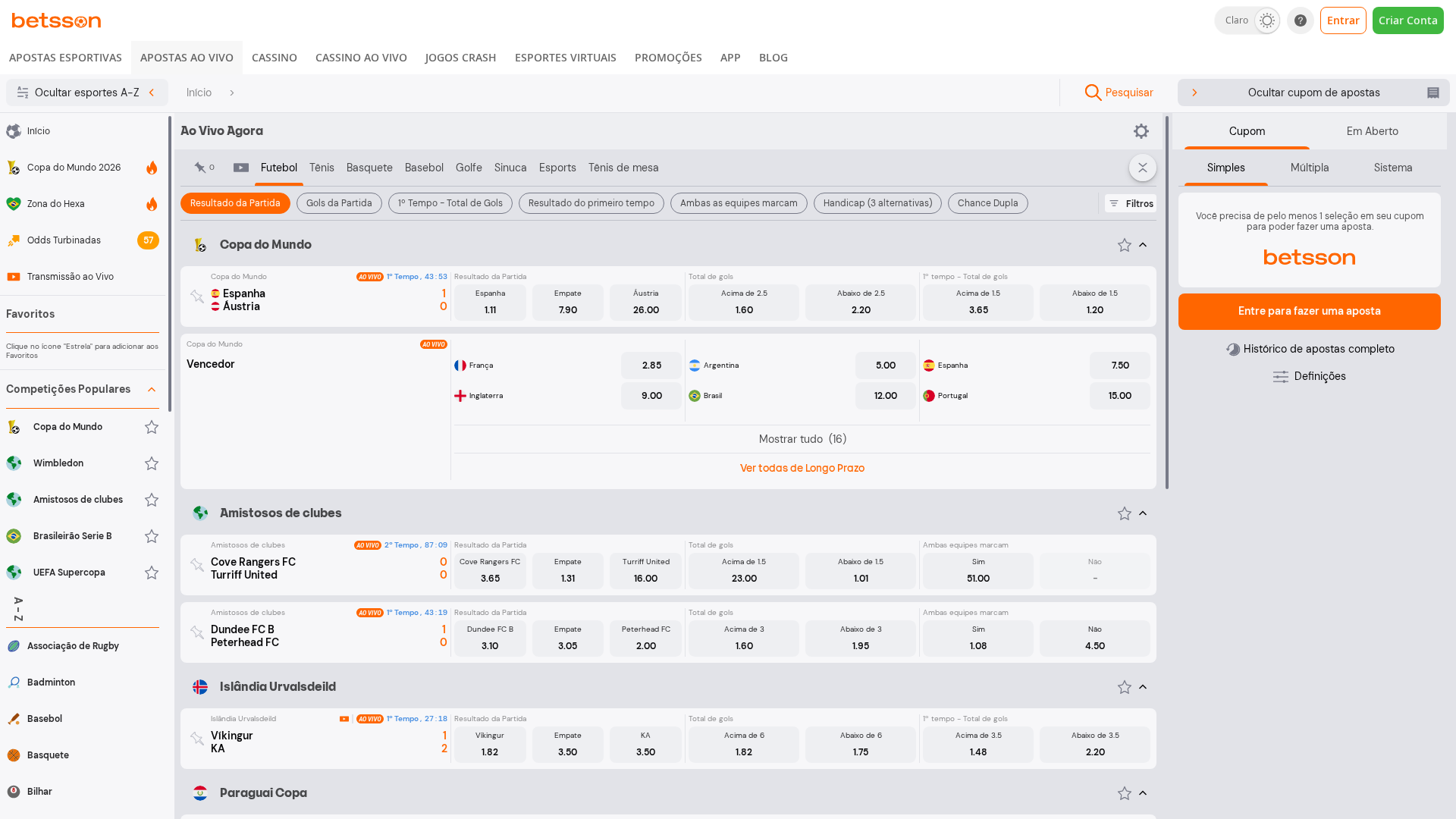Screen dimensions: 1456x819
Task: Click the main content vertical scrollbar
Action: (1167, 302)
